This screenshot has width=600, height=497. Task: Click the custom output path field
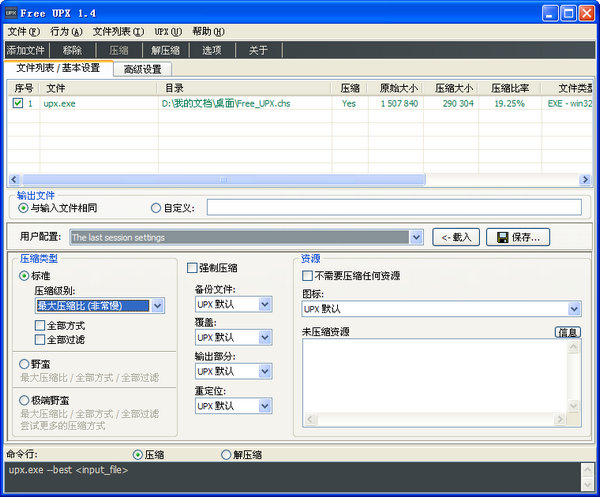pyautogui.click(x=394, y=207)
